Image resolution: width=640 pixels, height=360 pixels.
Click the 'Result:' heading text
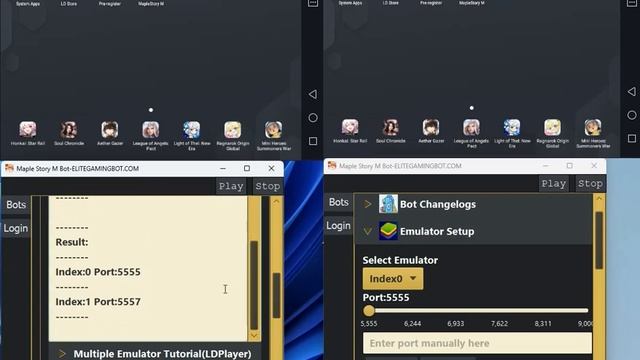[72, 242]
